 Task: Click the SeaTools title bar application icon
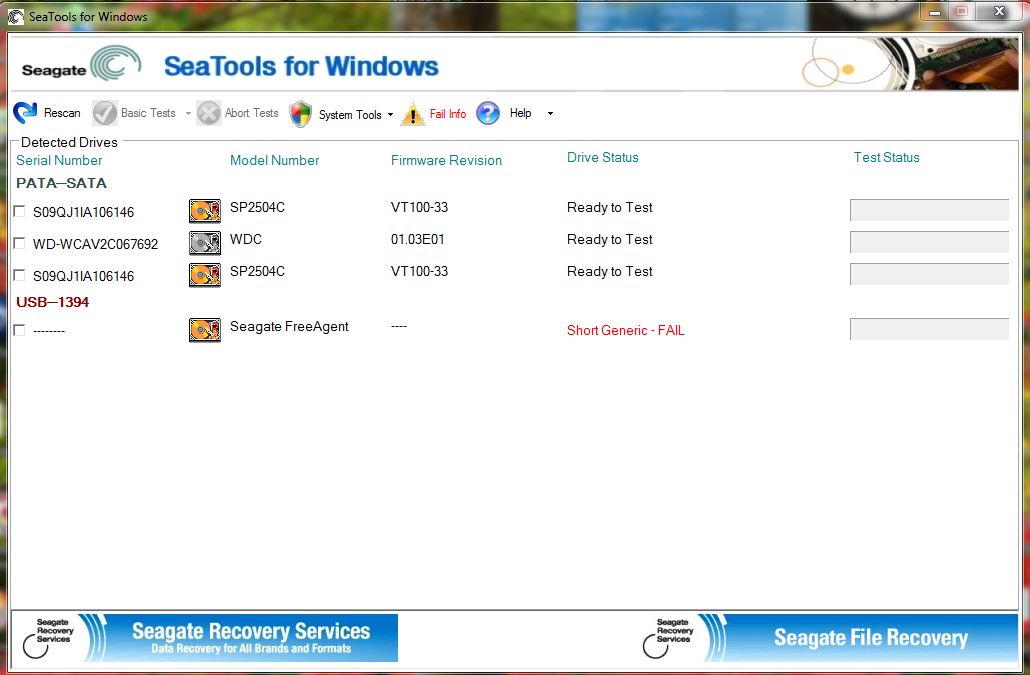pyautogui.click(x=16, y=16)
